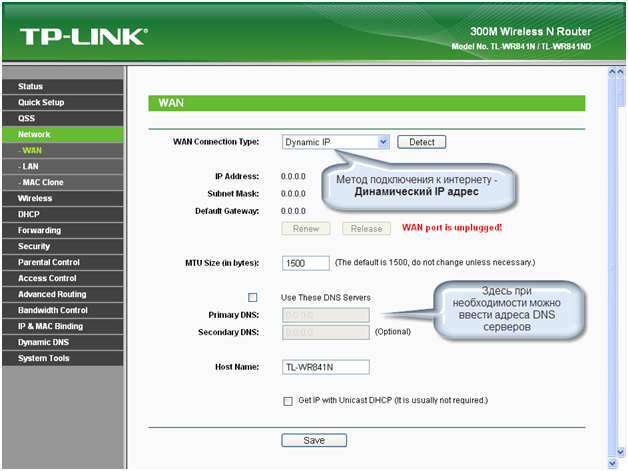628x471 pixels.
Task: Click the Detect button
Action: coord(421,142)
